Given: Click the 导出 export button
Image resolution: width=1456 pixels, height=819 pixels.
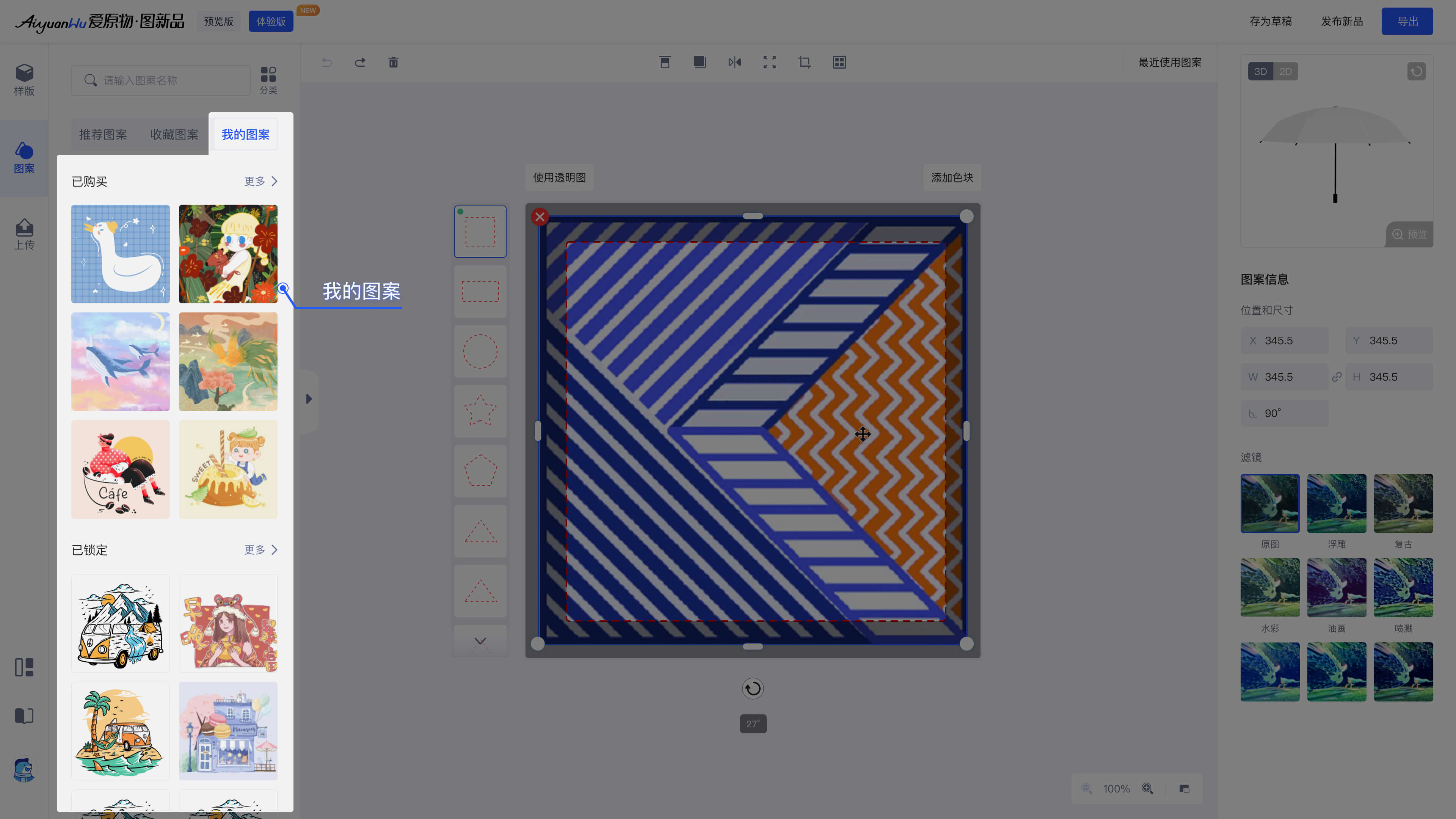Looking at the screenshot, I should 1407,22.
